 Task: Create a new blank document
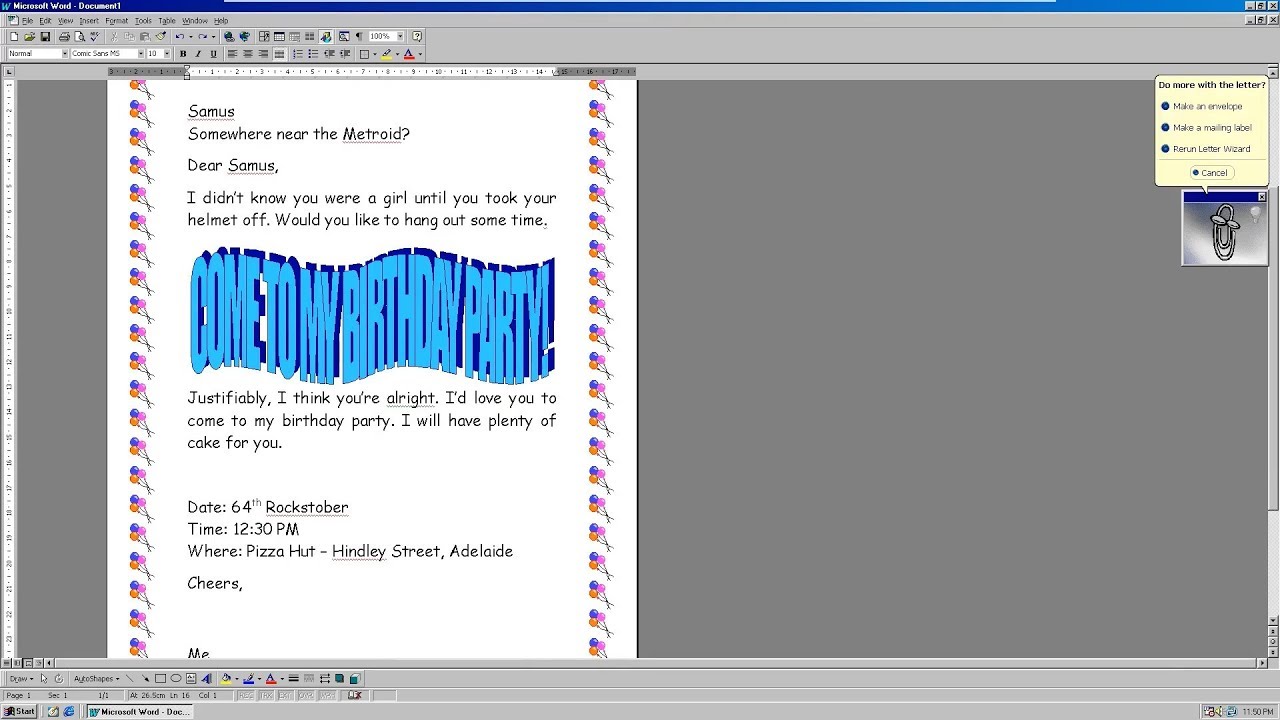coord(14,37)
